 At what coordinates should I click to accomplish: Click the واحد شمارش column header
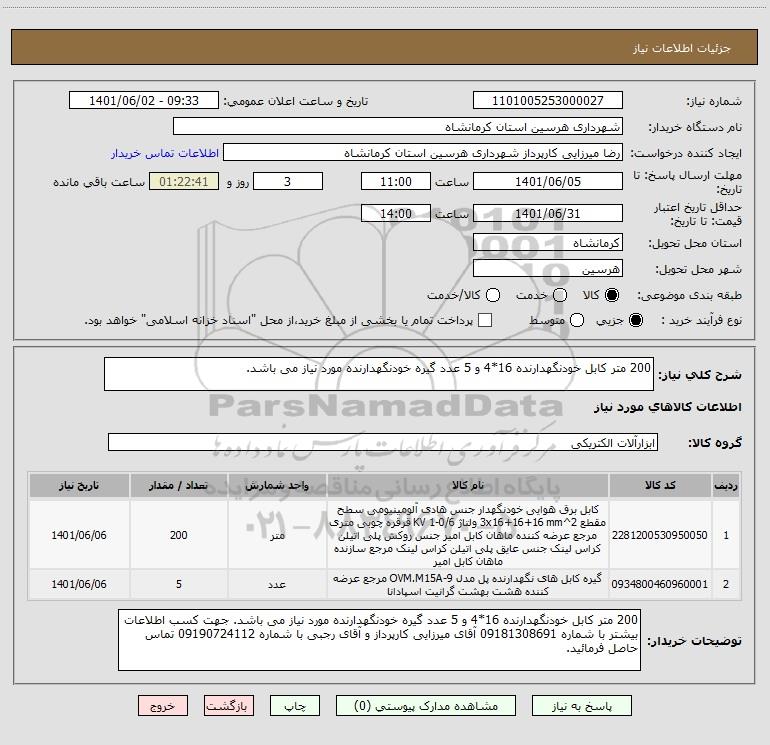tap(277, 485)
